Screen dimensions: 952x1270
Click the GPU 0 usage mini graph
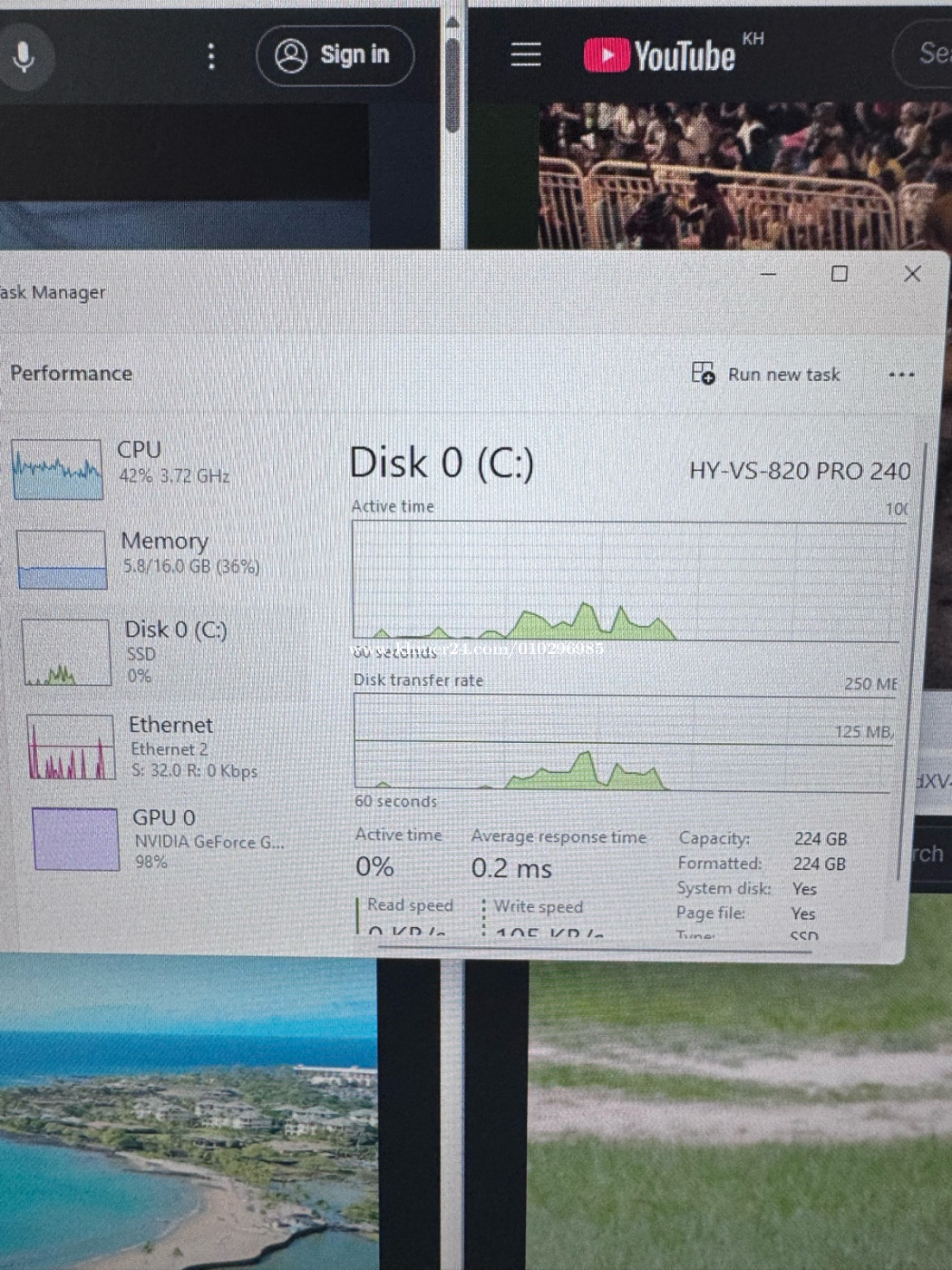(x=75, y=839)
